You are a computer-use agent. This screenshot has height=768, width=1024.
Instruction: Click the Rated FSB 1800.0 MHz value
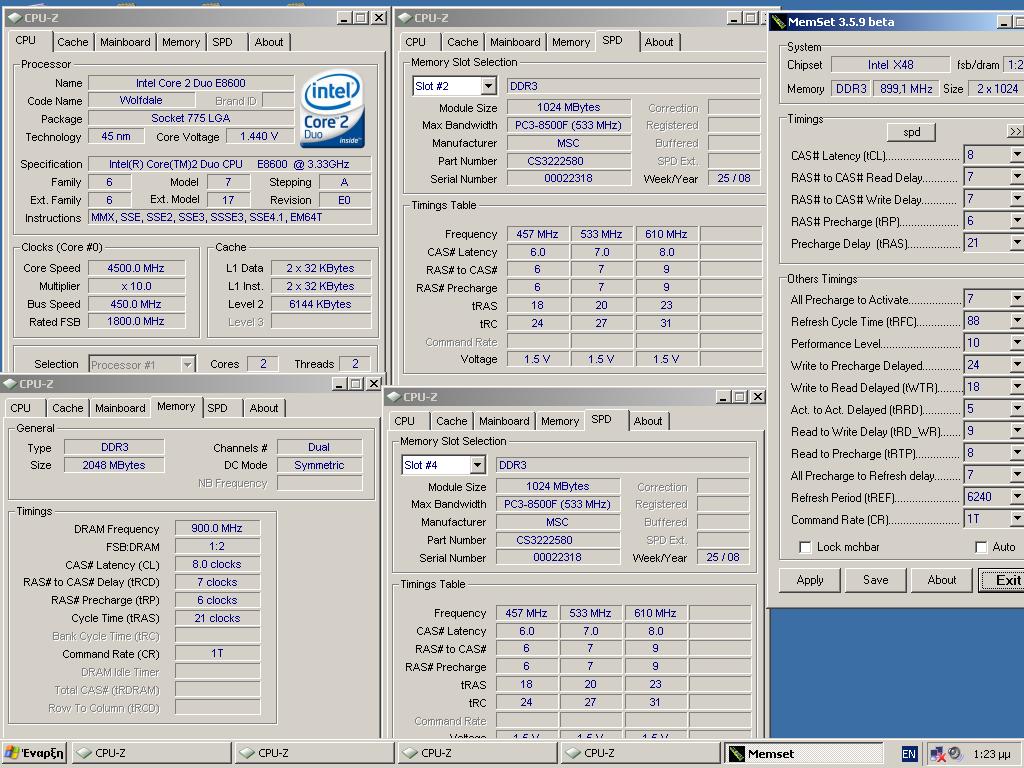136,321
